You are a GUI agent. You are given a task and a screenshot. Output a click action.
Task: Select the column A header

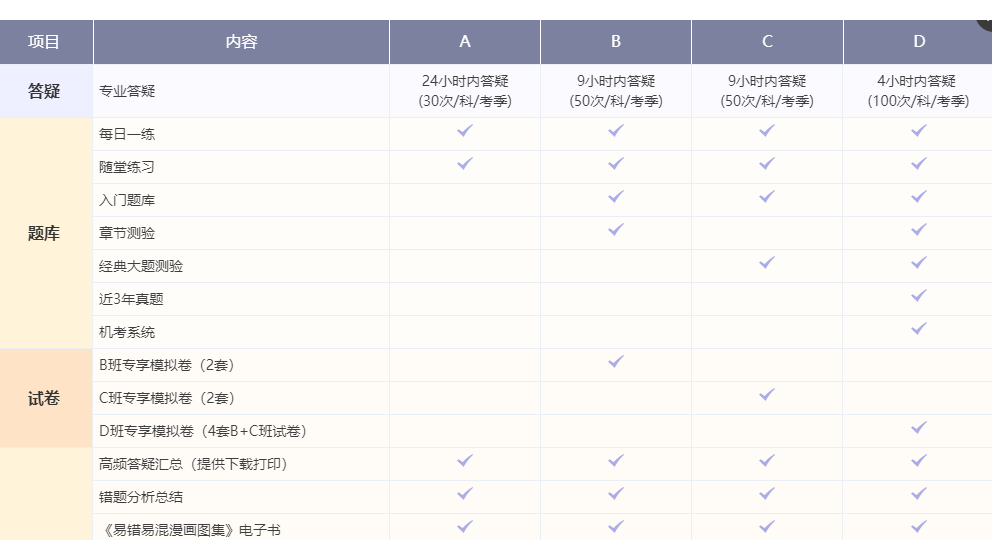464,42
